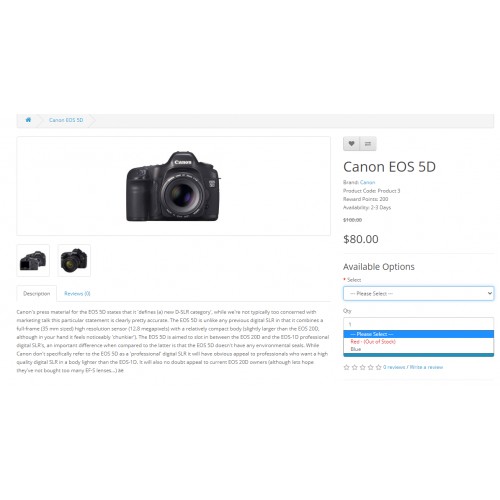Add the product to wish list with the heart icon
This screenshot has width=500, height=500.
point(351,144)
